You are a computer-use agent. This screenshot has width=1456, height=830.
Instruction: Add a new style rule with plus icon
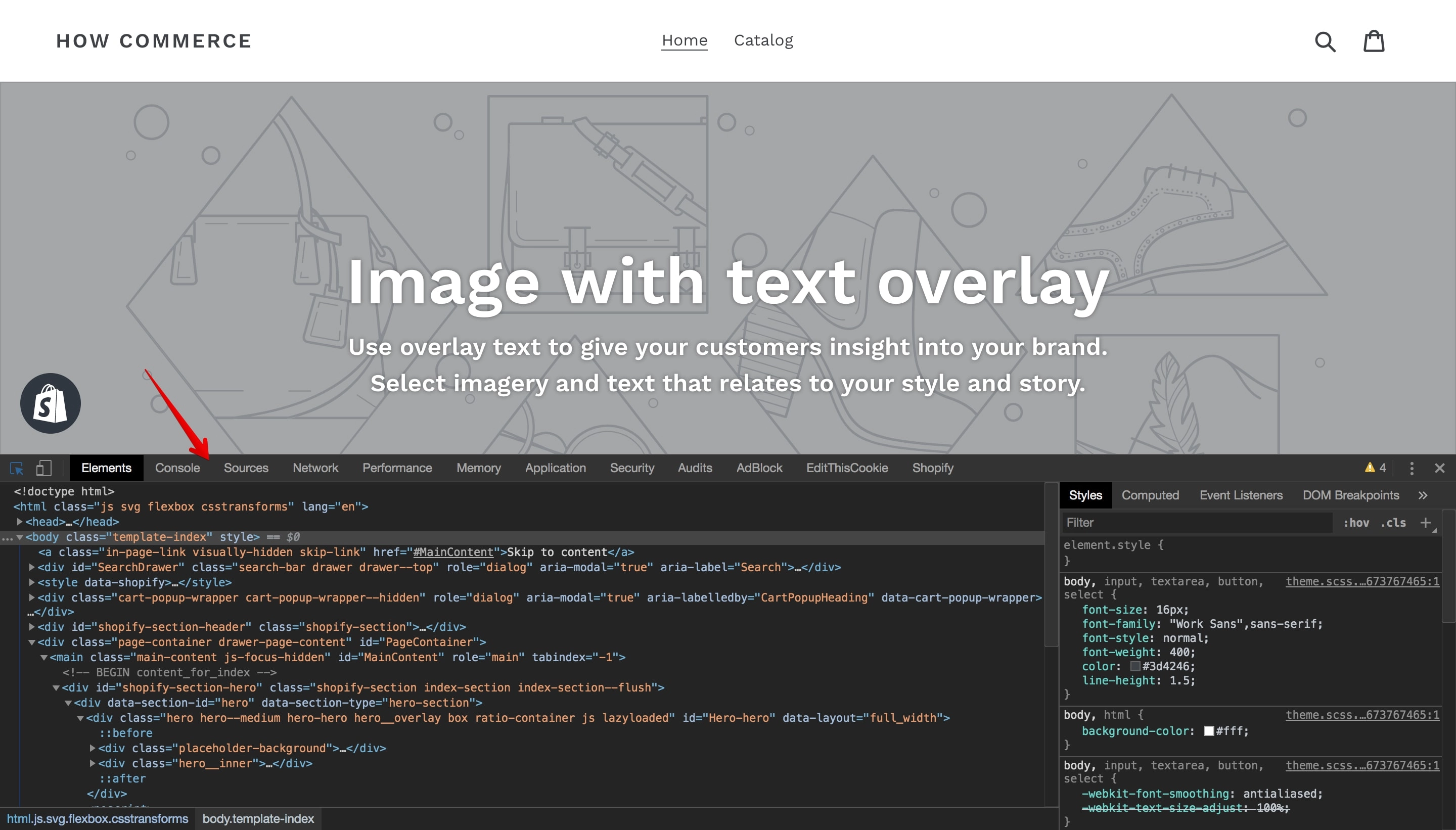tap(1425, 523)
